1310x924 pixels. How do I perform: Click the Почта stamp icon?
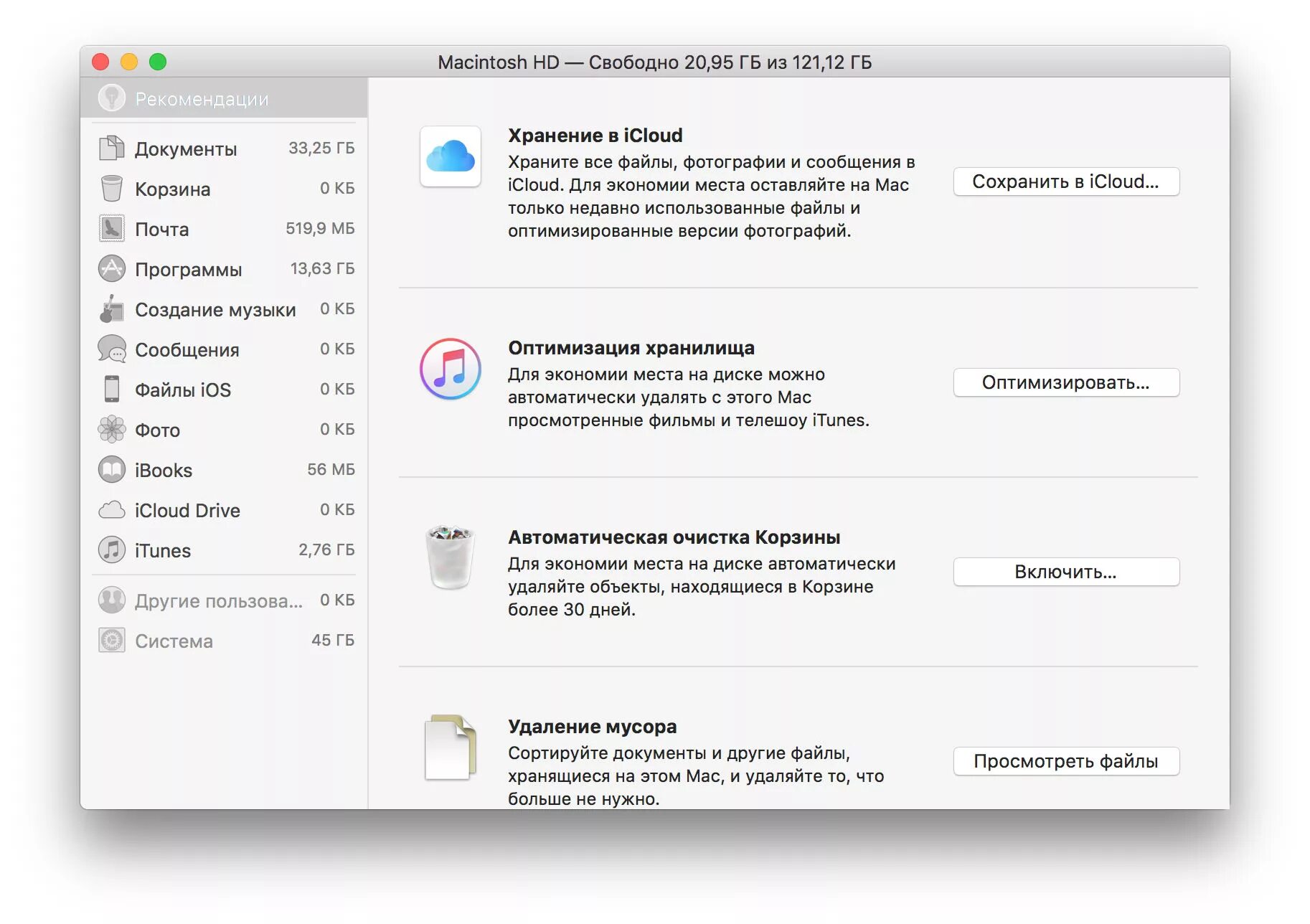point(111,228)
